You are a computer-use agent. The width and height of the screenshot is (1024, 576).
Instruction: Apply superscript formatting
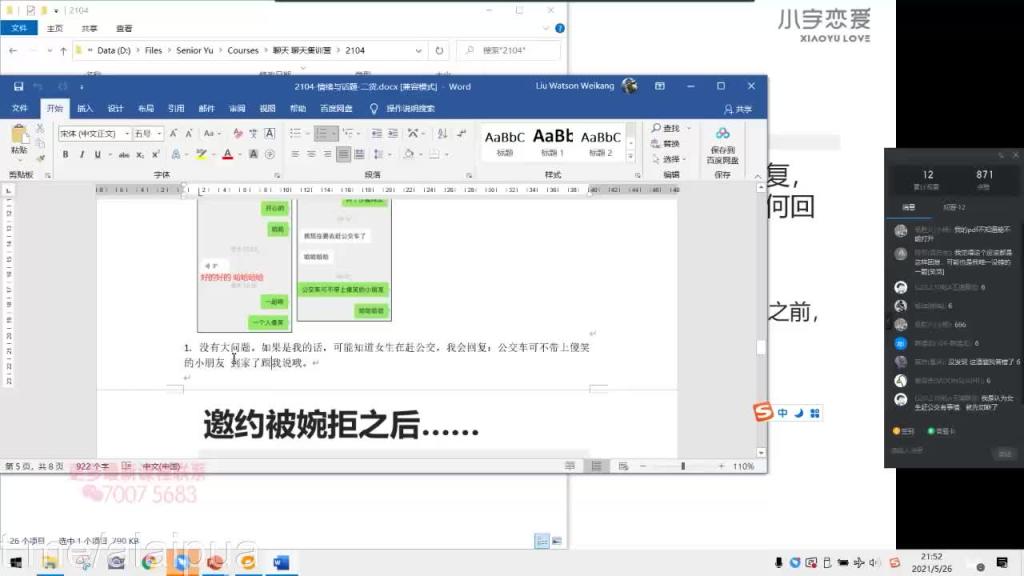click(155, 155)
